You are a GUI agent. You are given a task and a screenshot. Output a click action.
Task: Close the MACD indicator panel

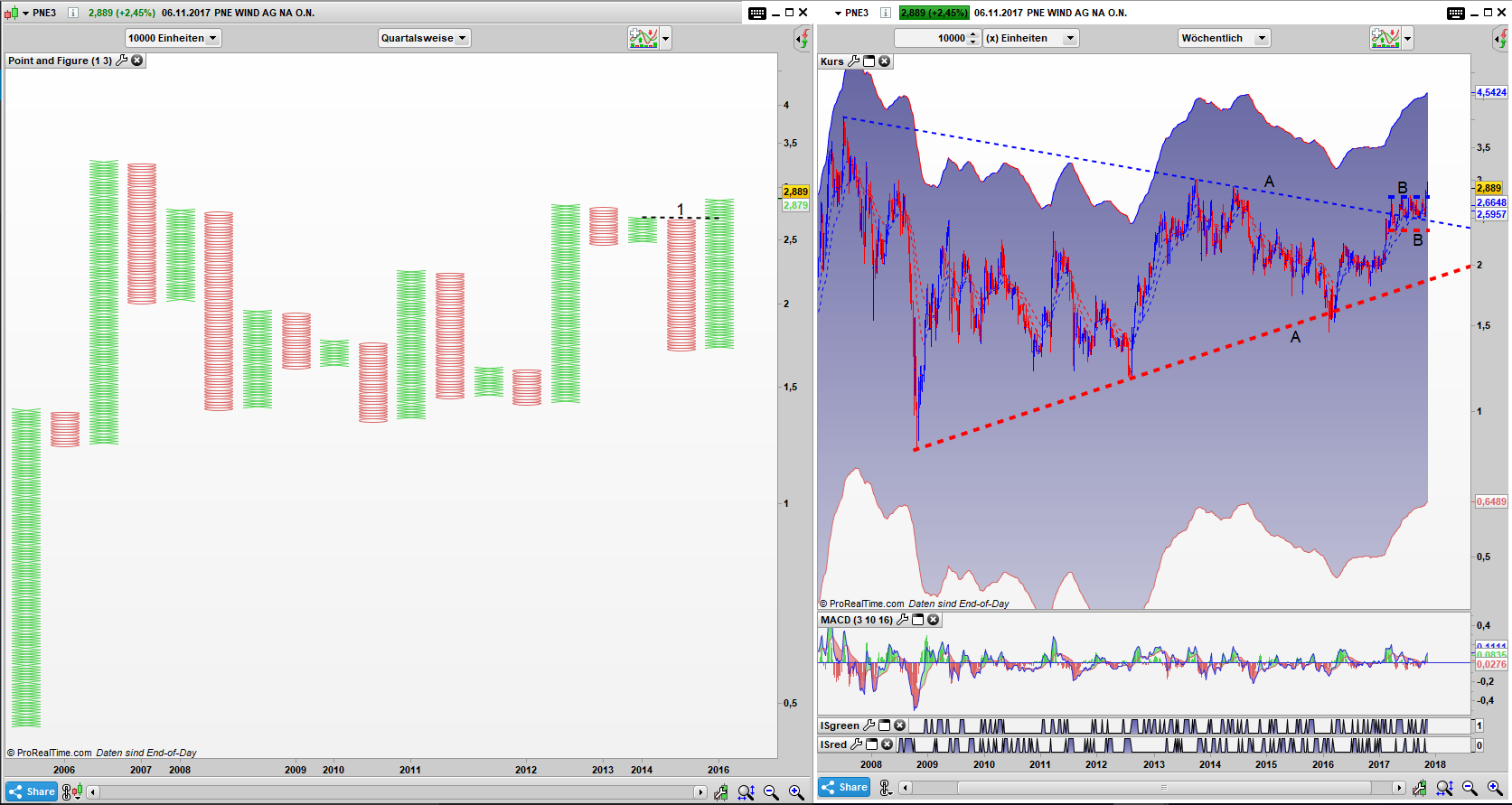click(x=934, y=620)
